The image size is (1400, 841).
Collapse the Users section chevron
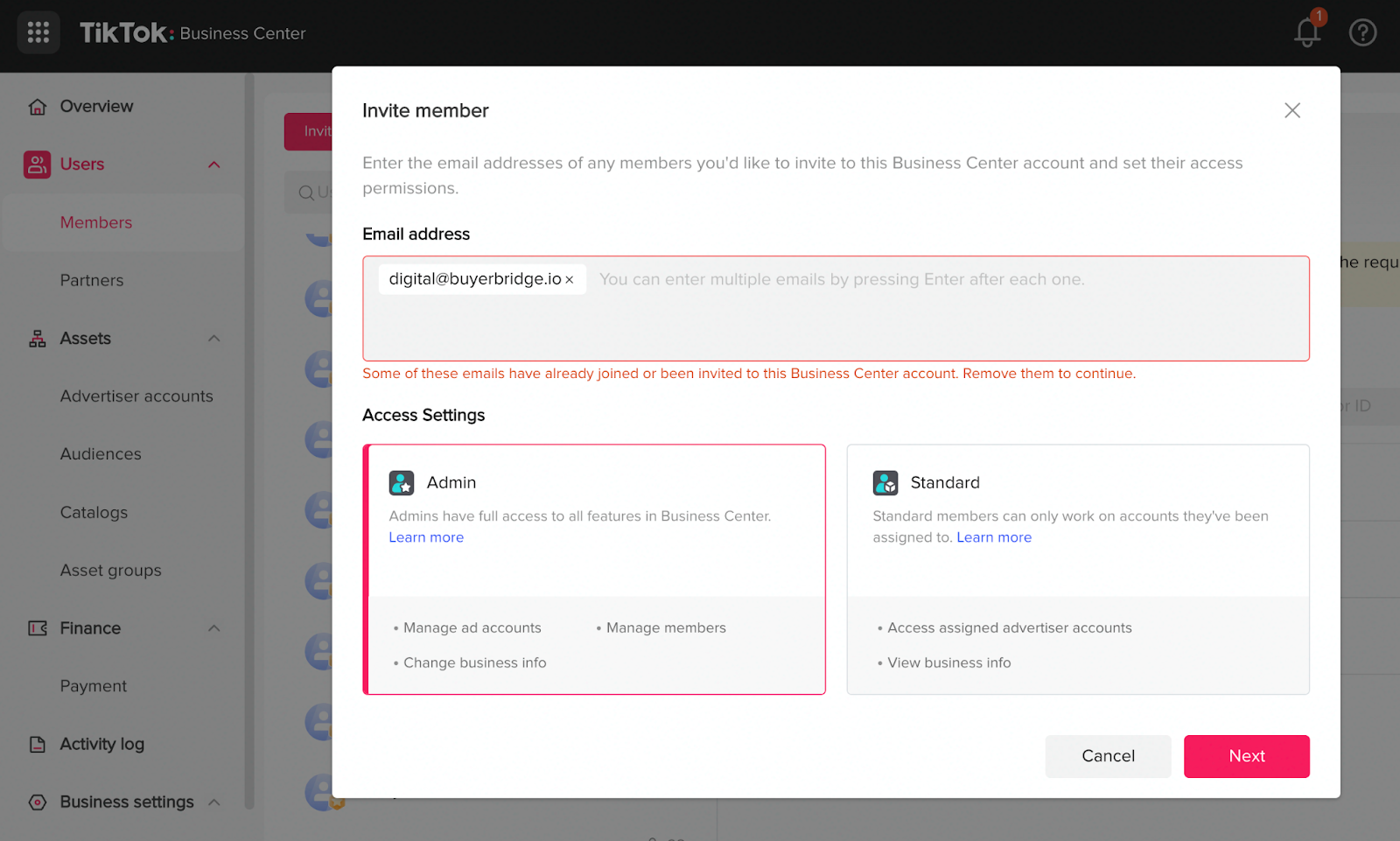click(x=214, y=165)
